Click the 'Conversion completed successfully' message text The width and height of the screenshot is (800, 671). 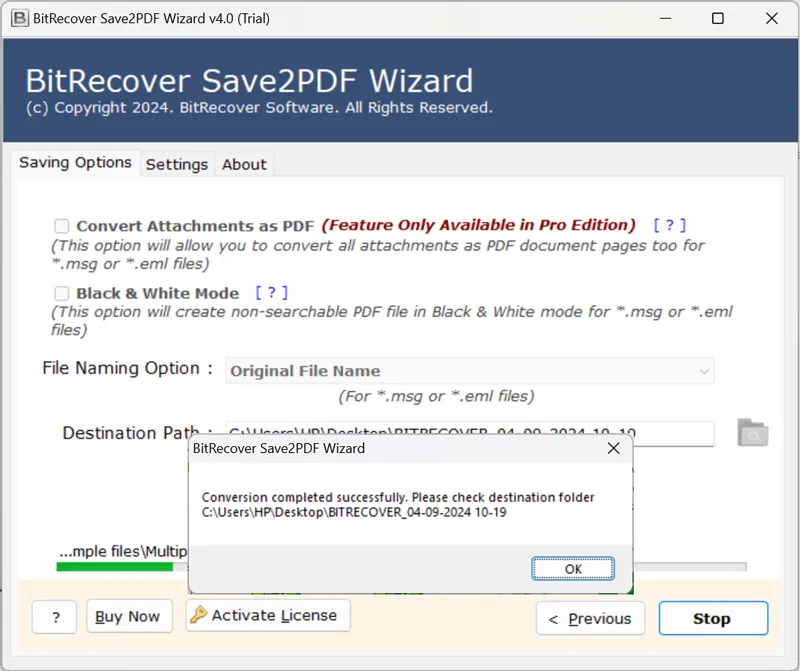coord(397,497)
